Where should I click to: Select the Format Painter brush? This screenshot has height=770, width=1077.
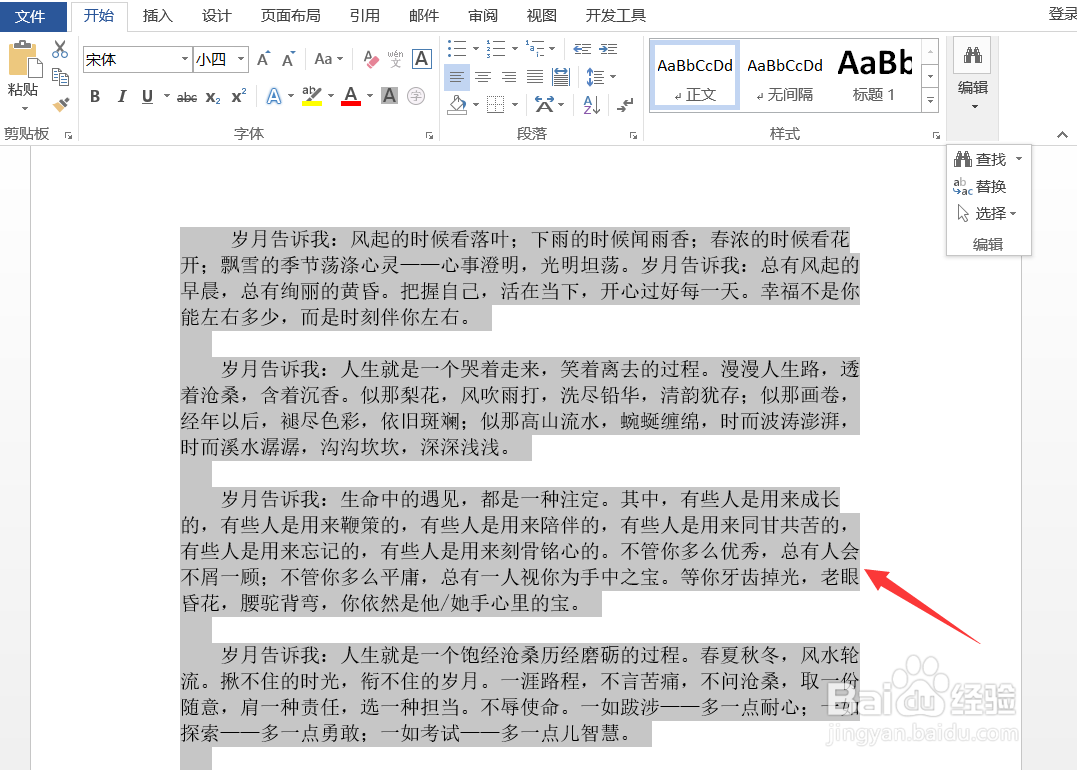60,104
